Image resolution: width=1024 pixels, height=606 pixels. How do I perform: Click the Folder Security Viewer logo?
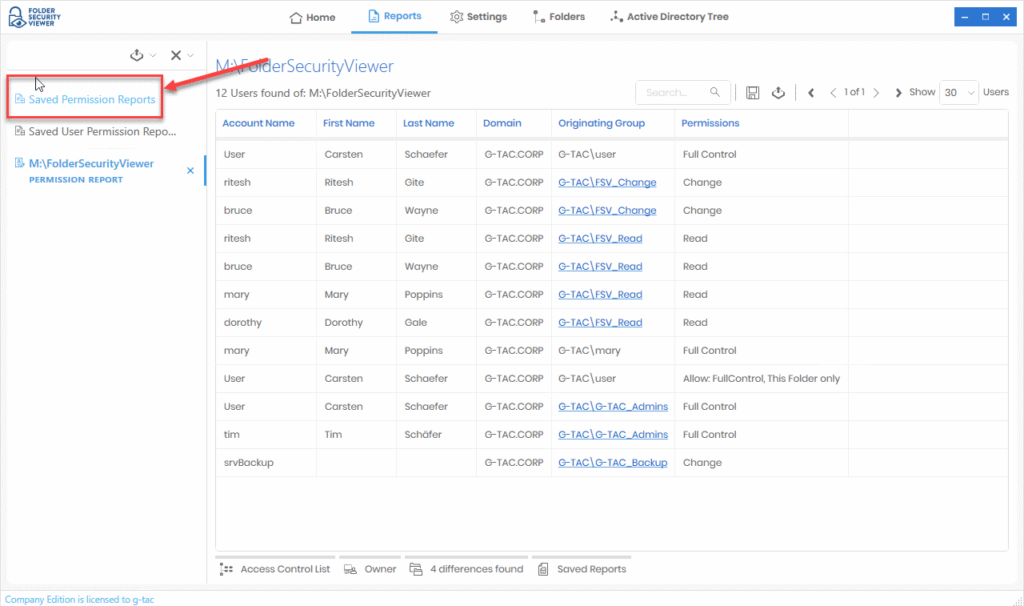pos(34,17)
